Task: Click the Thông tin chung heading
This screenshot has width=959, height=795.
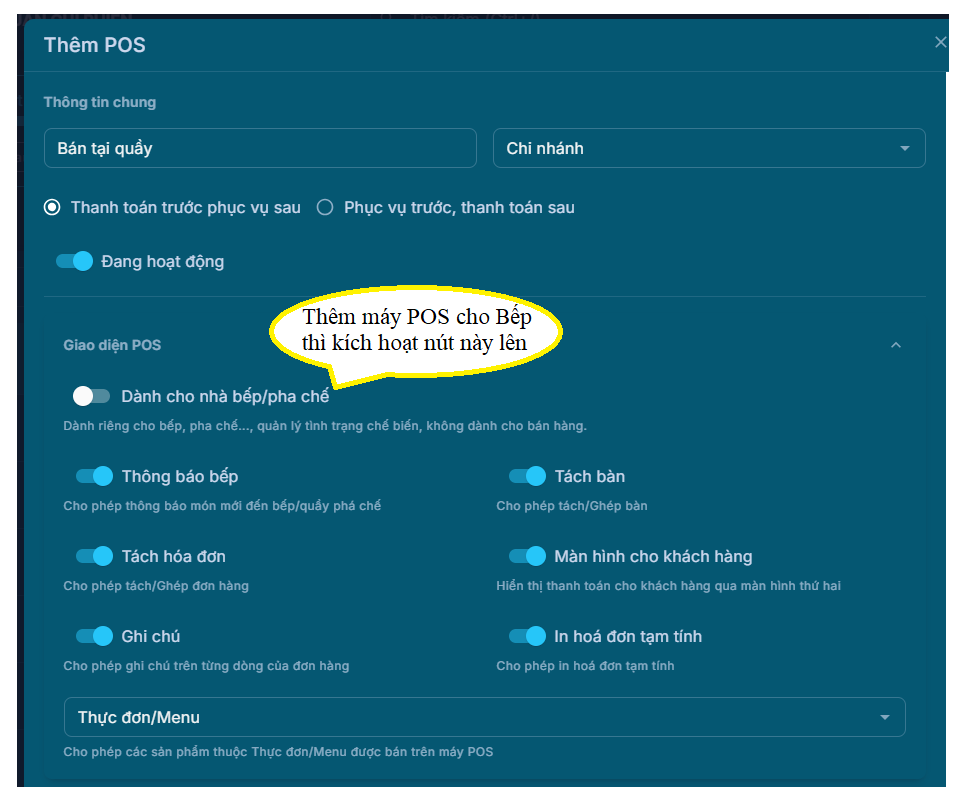Action: coord(100,102)
